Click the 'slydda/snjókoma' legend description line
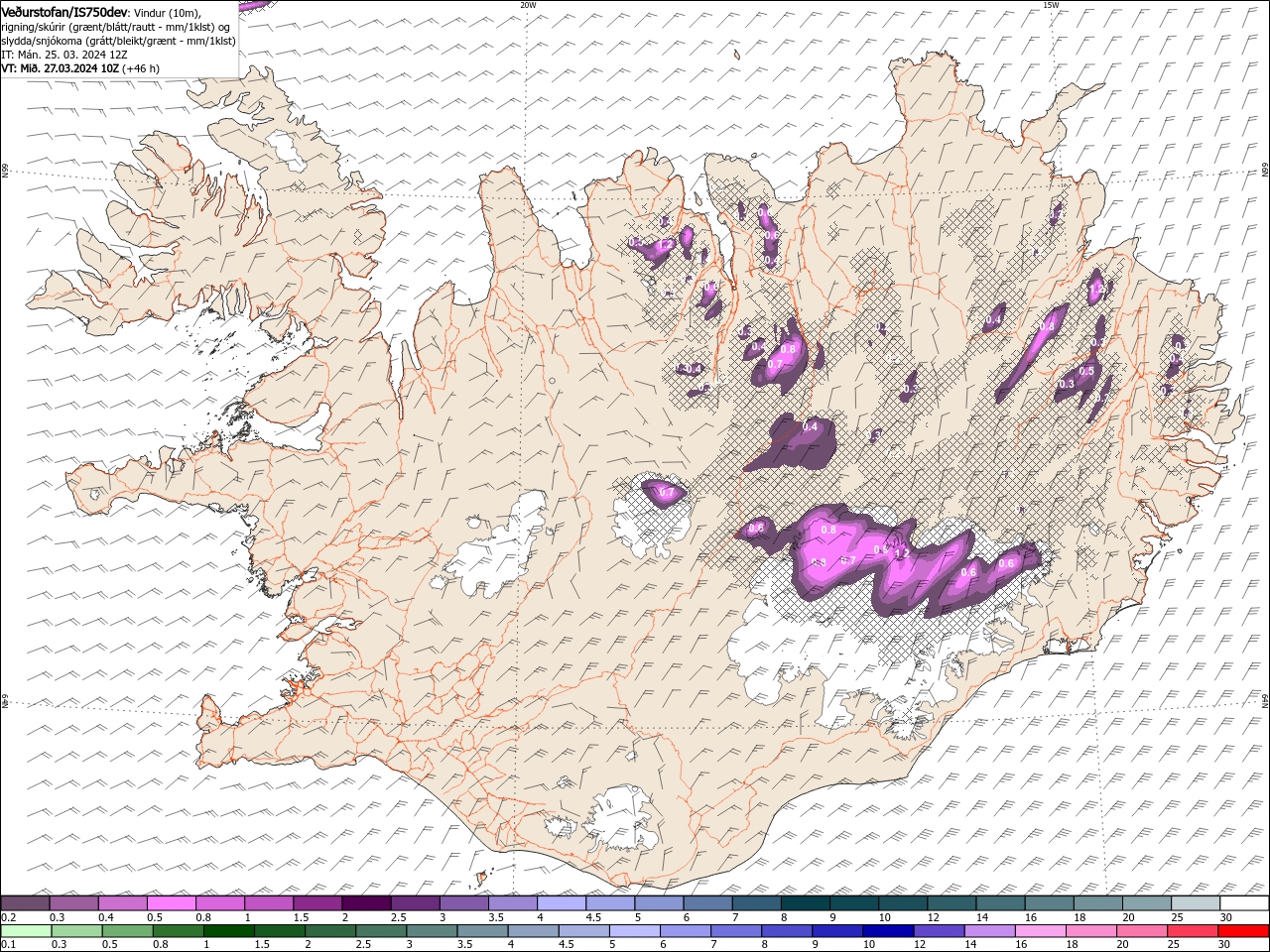Viewport: 1270px width, 952px height. [x=118, y=41]
